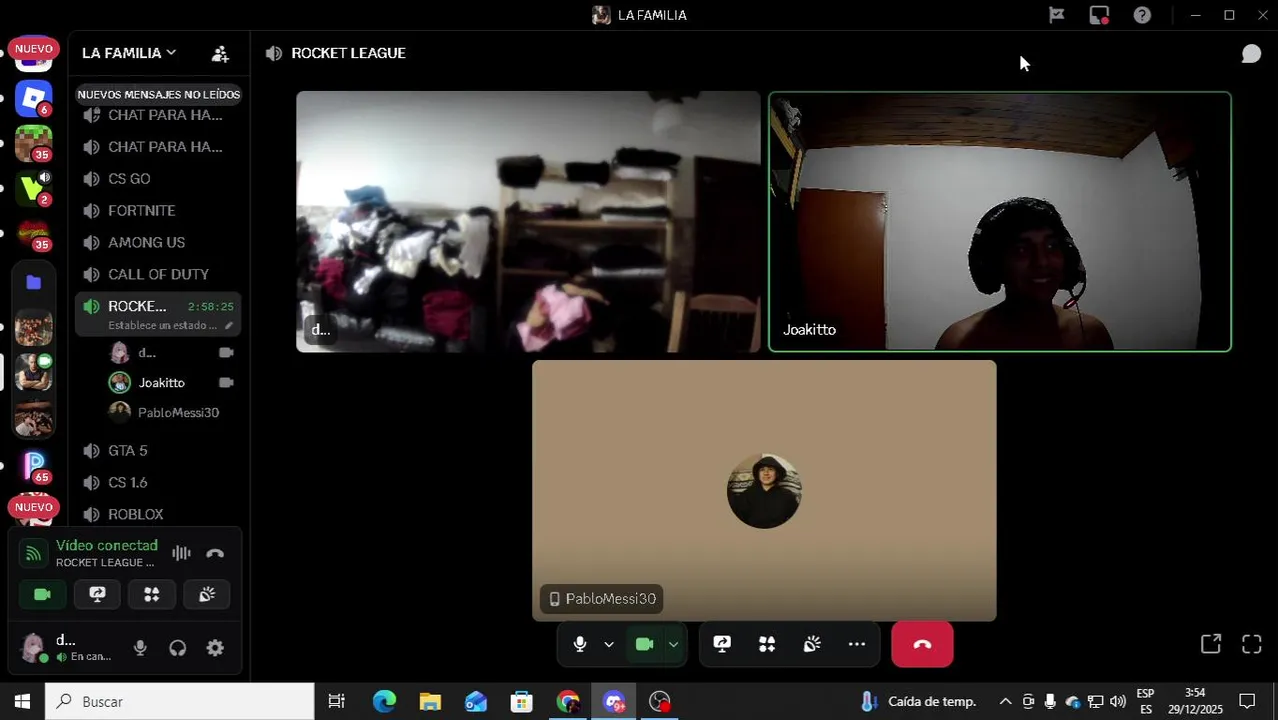
Task: Join the ROBLOX voice channel
Action: point(158,515)
